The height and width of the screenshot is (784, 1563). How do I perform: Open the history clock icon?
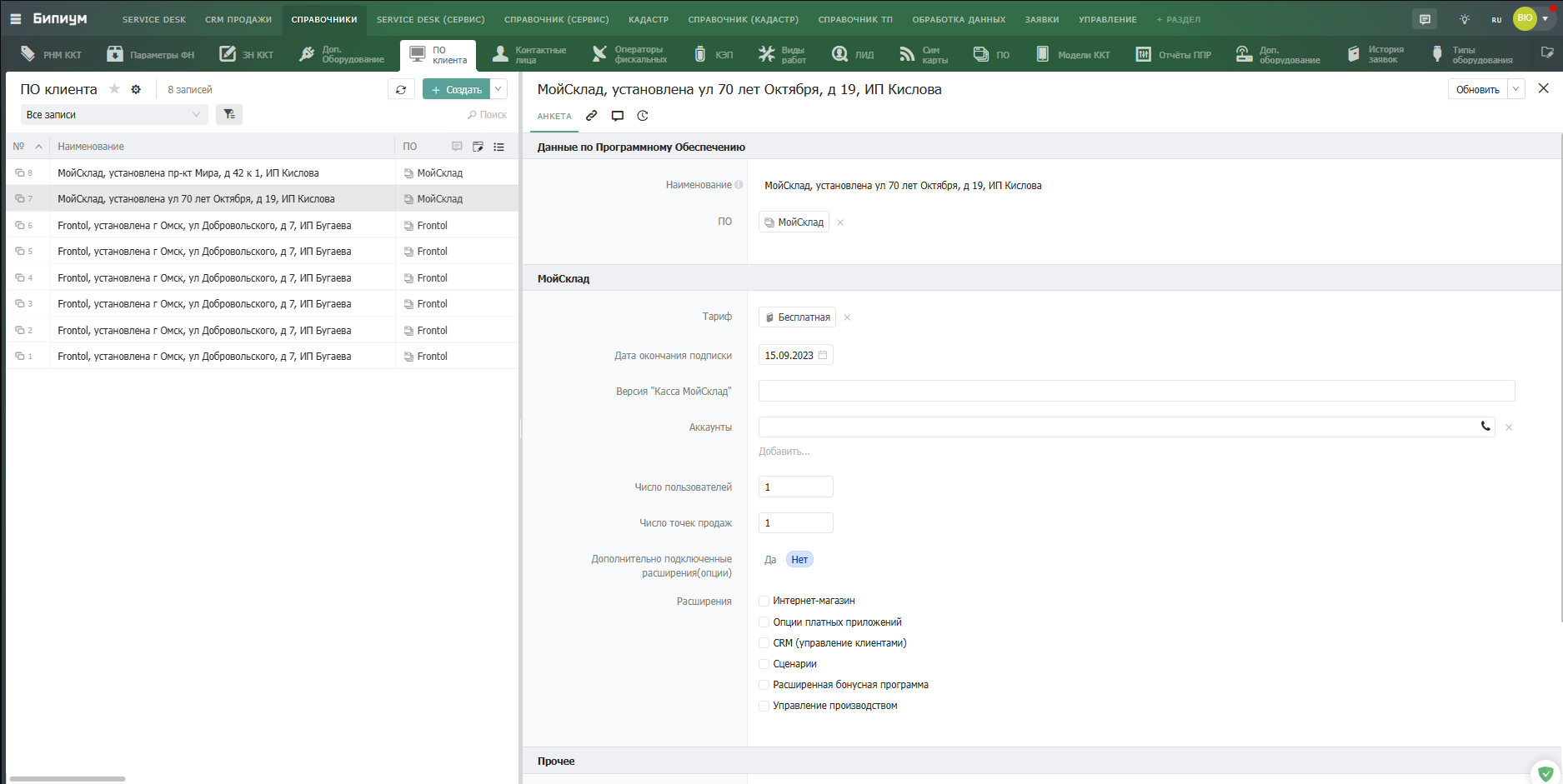tap(643, 116)
